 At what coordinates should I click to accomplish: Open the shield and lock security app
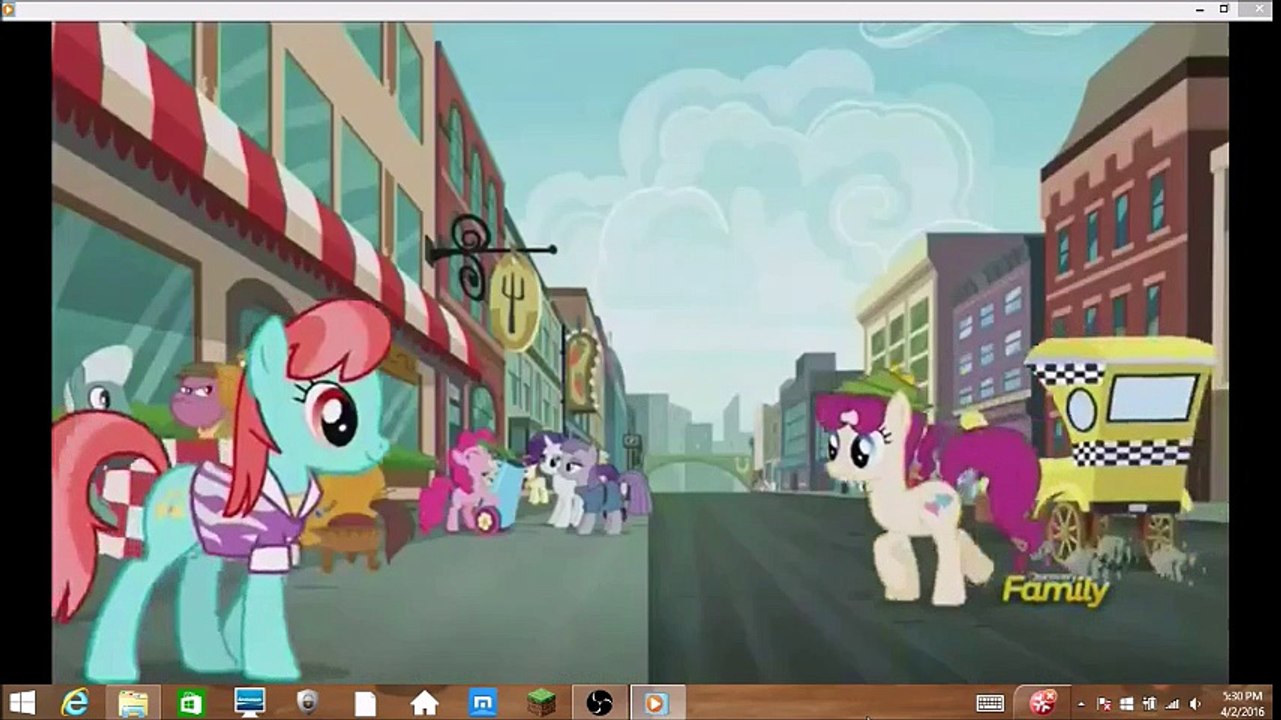click(308, 703)
